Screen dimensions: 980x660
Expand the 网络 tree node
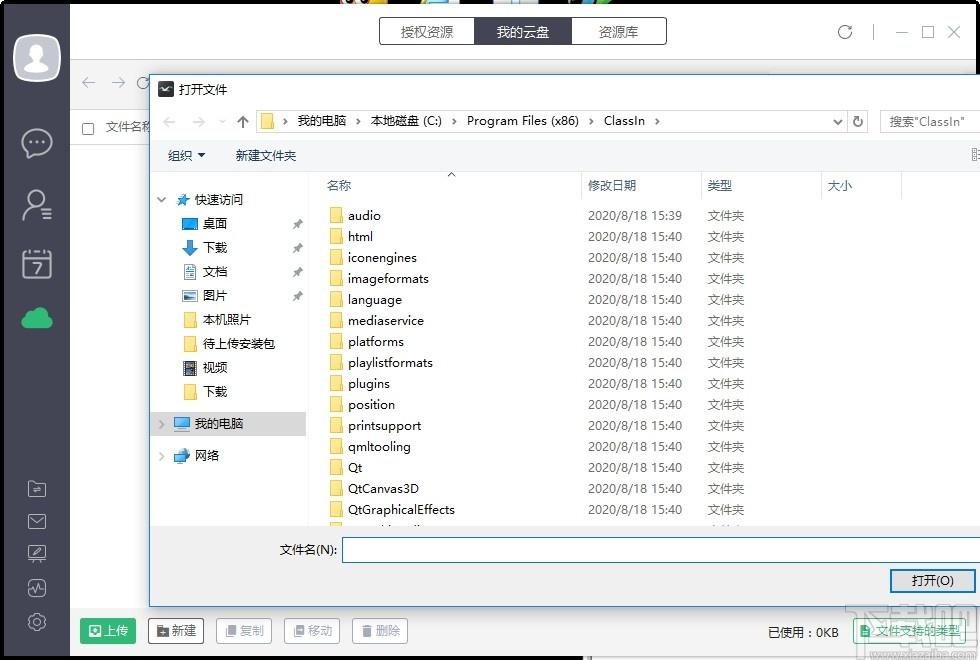click(162, 456)
